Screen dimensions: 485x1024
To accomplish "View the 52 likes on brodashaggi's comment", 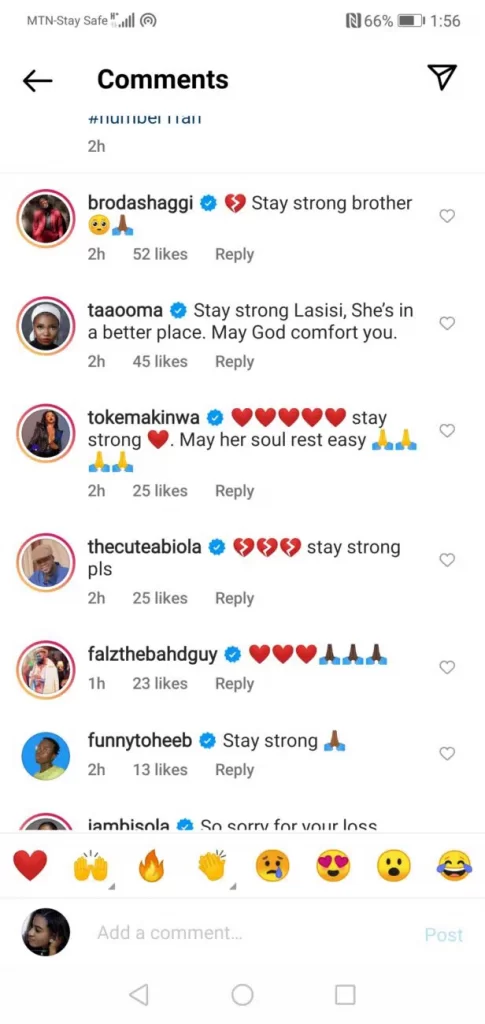I will coord(160,254).
